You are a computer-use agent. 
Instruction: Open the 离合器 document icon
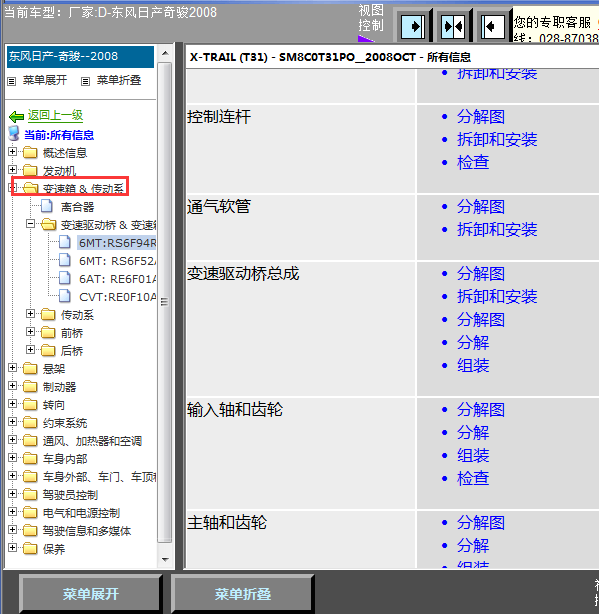click(47, 206)
